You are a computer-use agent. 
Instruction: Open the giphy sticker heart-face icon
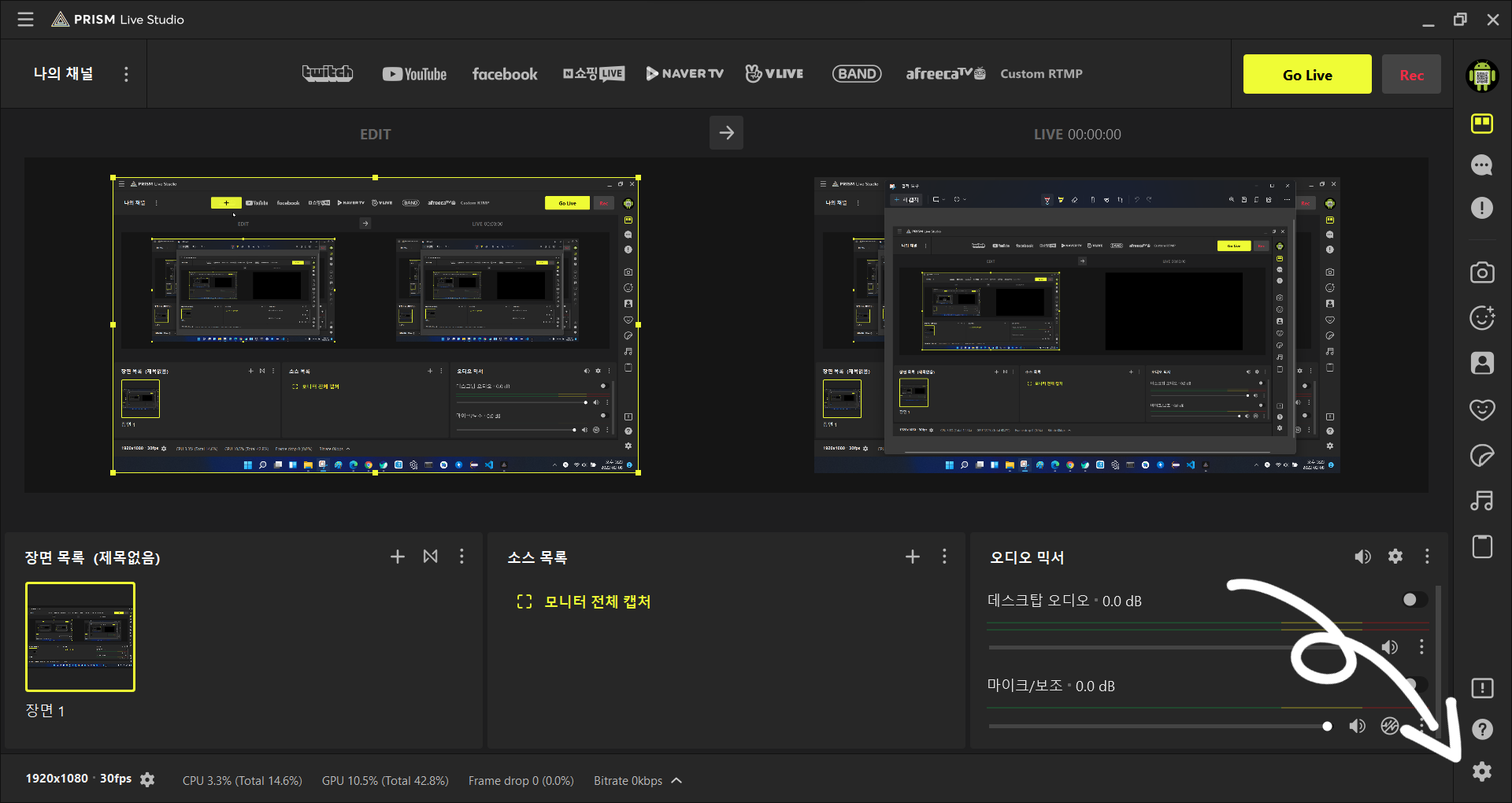pyautogui.click(x=1482, y=409)
